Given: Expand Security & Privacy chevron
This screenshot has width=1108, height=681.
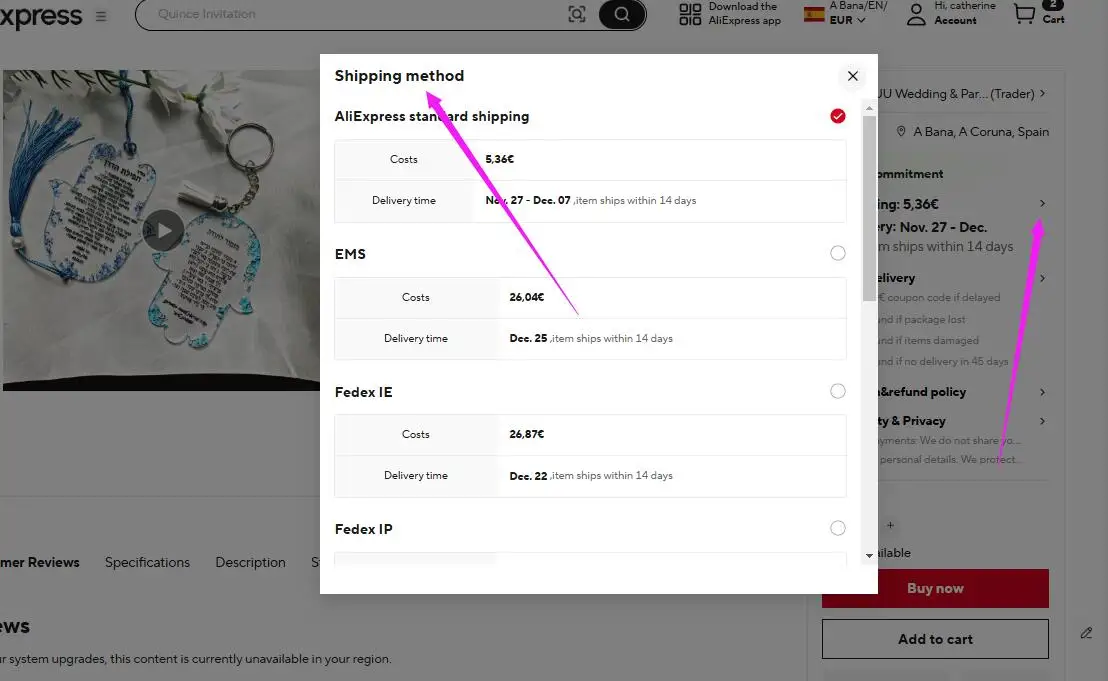Looking at the screenshot, I should pos(1042,421).
